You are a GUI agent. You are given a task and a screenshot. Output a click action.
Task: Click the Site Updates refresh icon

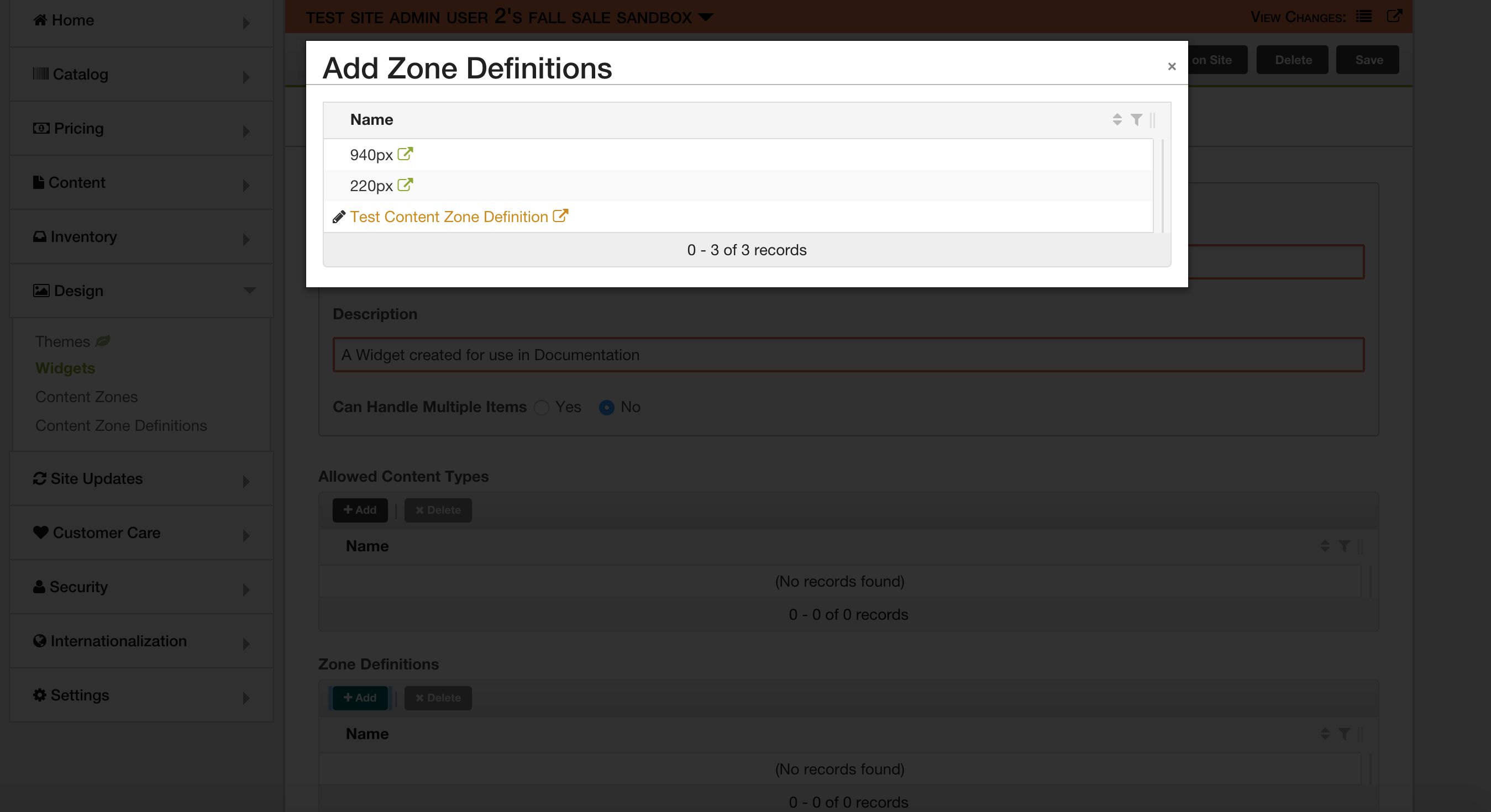click(x=39, y=478)
